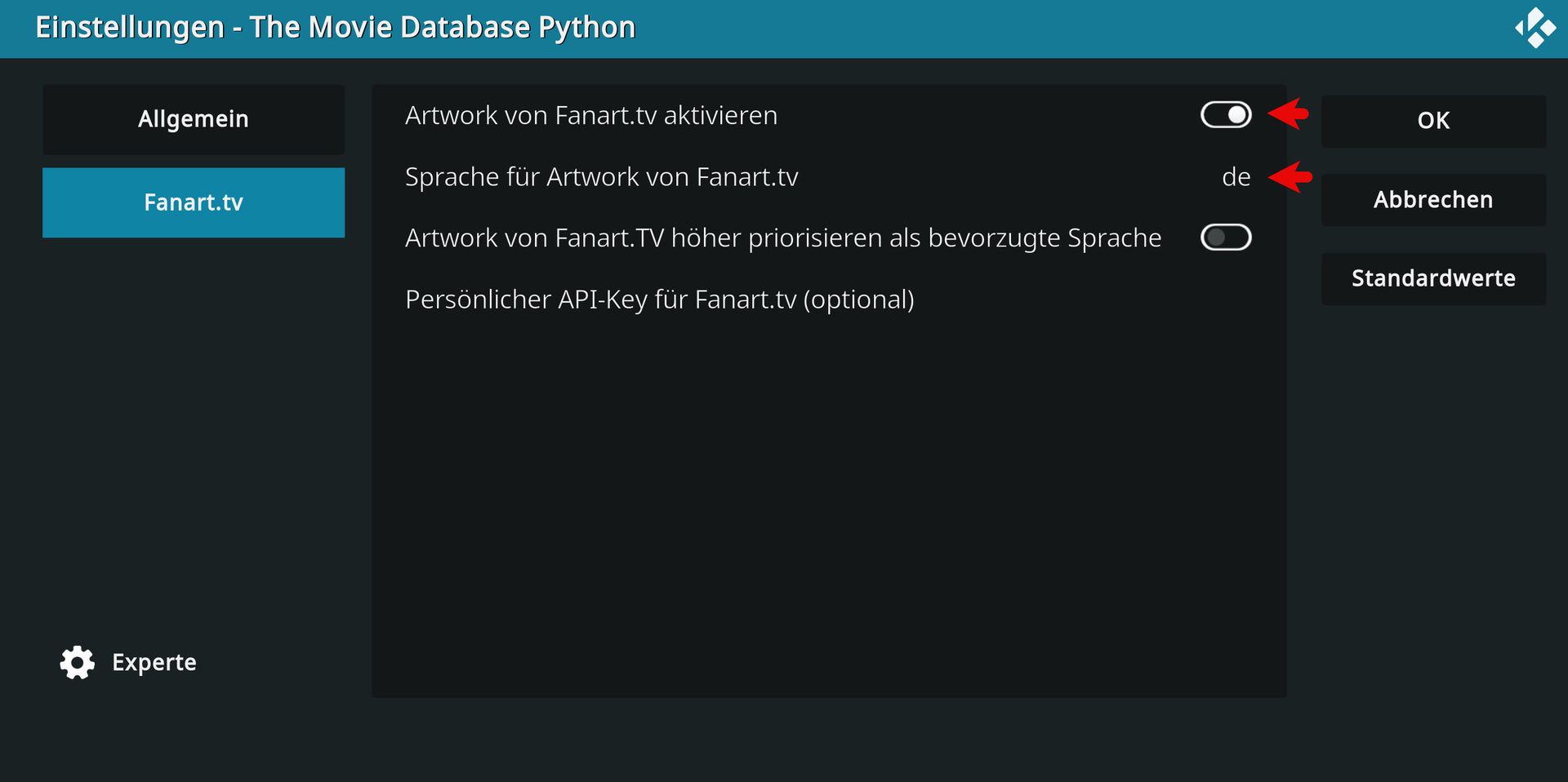Screen dimensions: 1568x782
Task: Switch to the Allgemein category
Action: pos(194,119)
